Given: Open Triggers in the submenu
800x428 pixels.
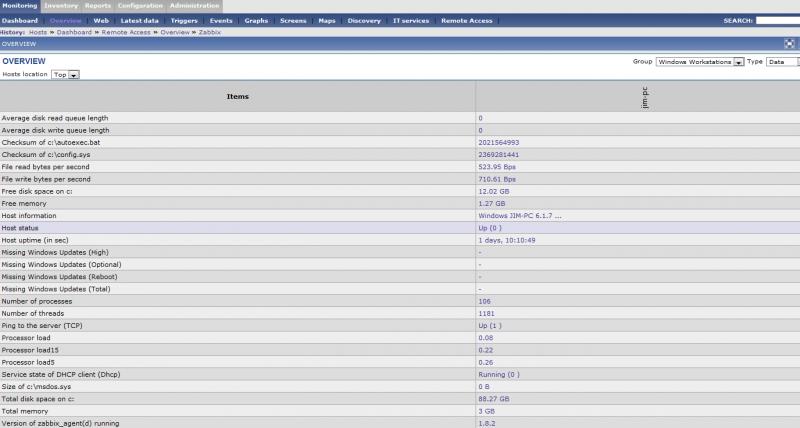Looking at the screenshot, I should click(184, 21).
